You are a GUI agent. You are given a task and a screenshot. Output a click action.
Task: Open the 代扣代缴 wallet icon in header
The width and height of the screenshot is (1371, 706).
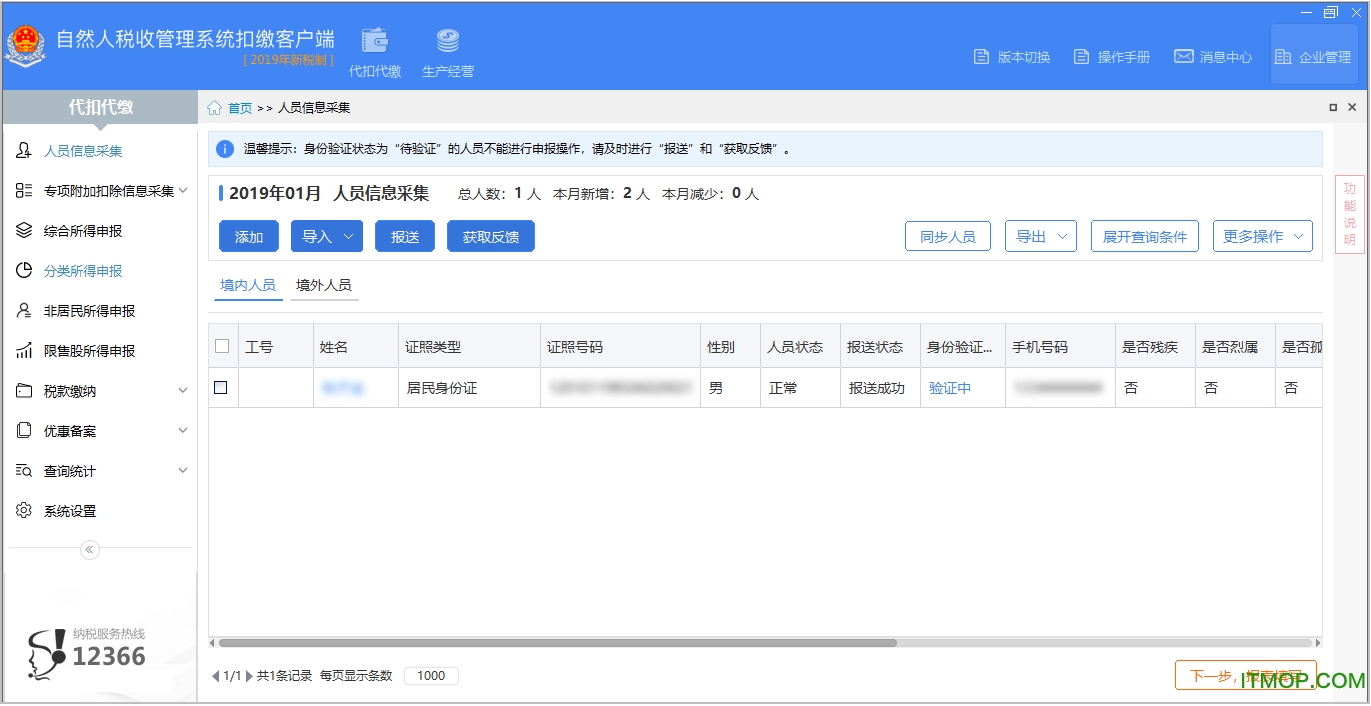coord(375,41)
